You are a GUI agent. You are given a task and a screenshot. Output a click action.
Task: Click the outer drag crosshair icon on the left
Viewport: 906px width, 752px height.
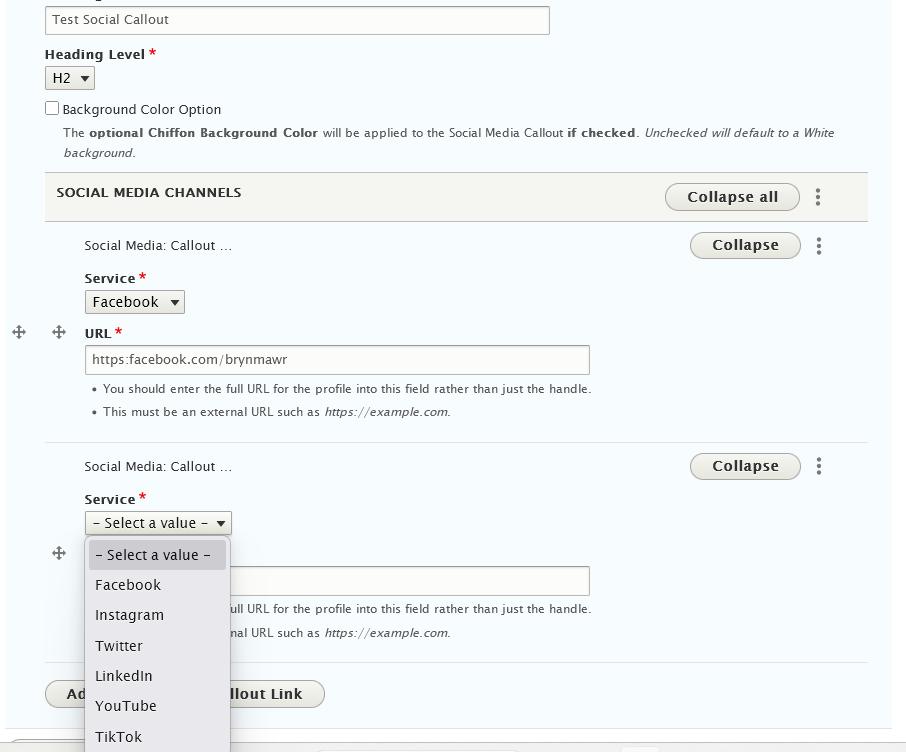[x=19, y=332]
